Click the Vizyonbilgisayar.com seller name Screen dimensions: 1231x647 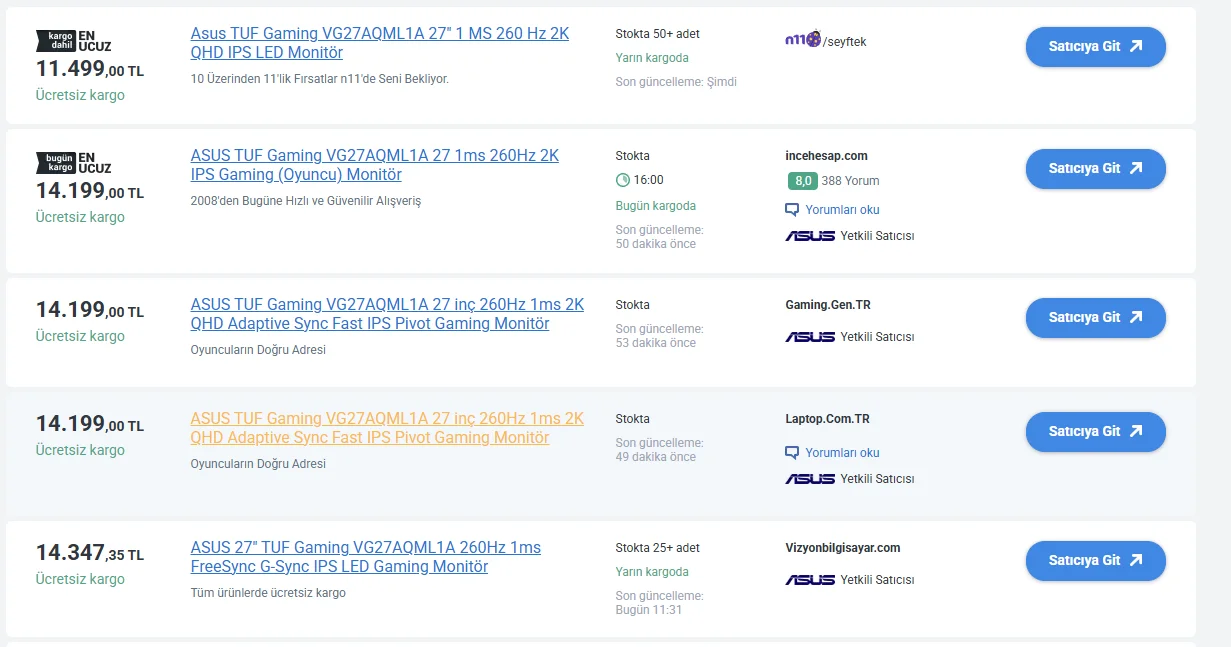pyautogui.click(x=843, y=548)
